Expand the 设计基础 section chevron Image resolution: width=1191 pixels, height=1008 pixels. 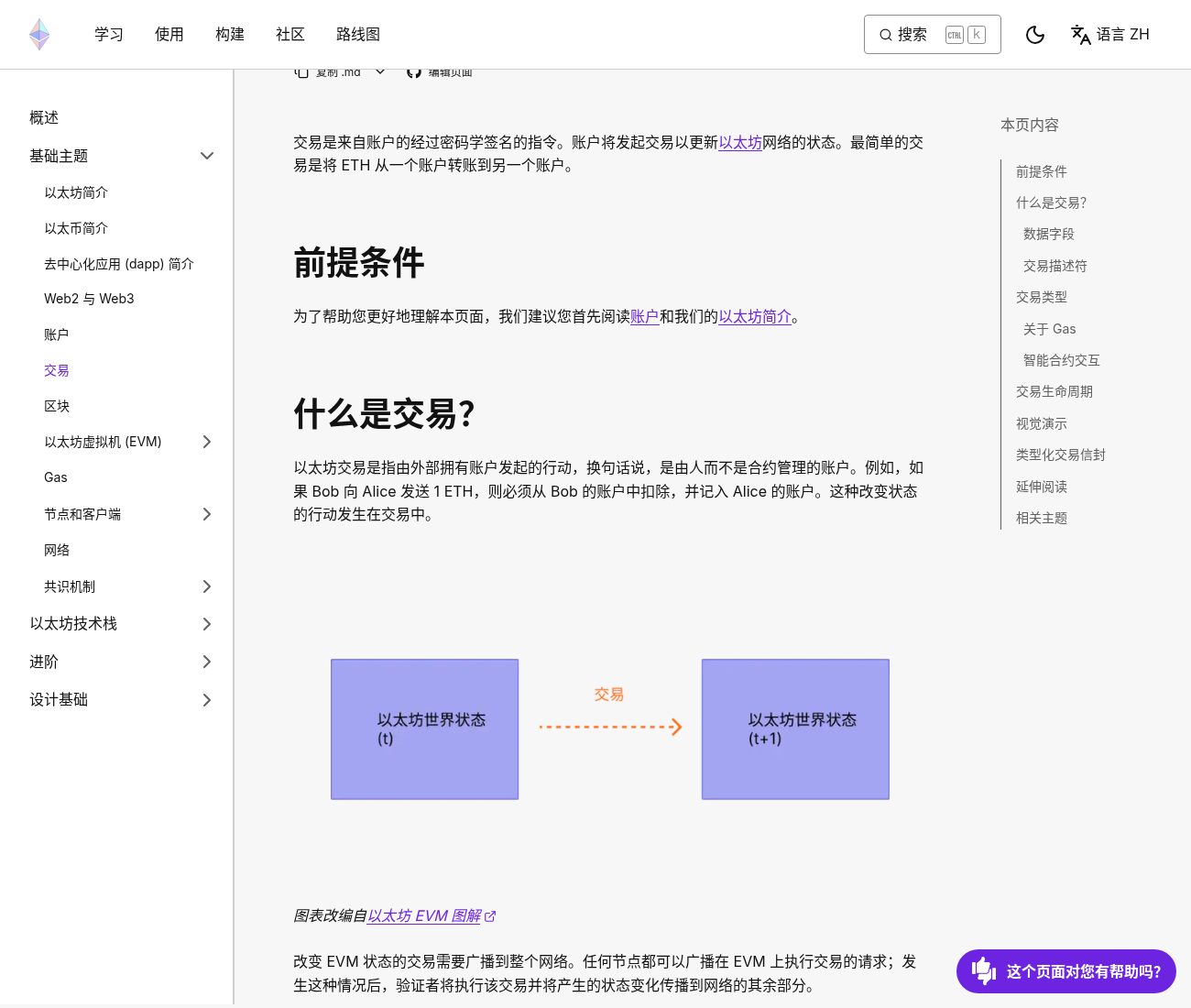pyautogui.click(x=207, y=700)
